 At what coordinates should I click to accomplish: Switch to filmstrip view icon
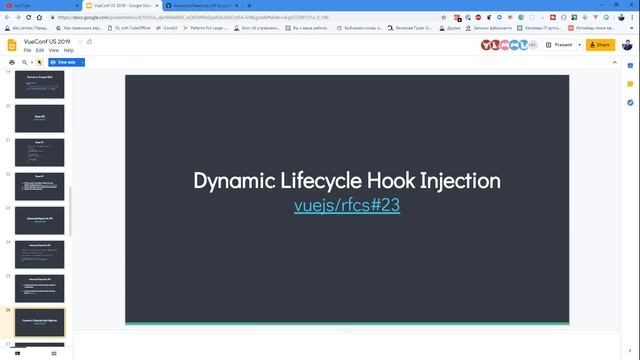18,353
